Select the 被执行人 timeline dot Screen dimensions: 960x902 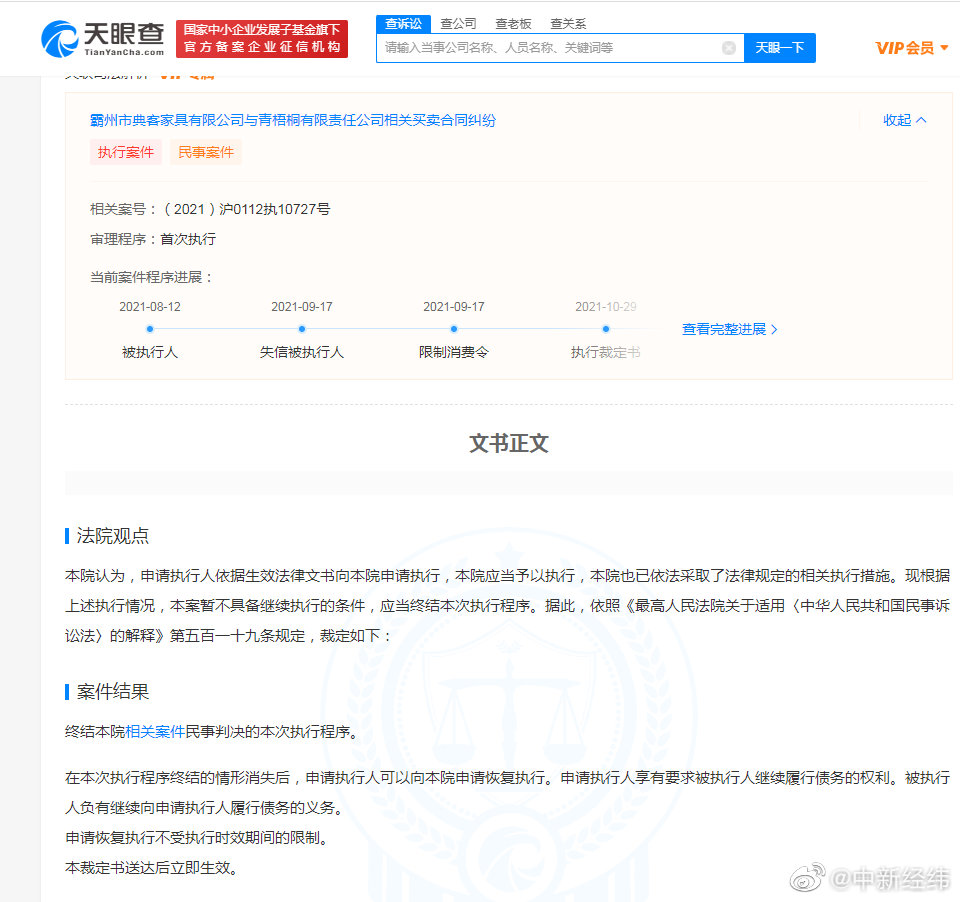coord(150,328)
